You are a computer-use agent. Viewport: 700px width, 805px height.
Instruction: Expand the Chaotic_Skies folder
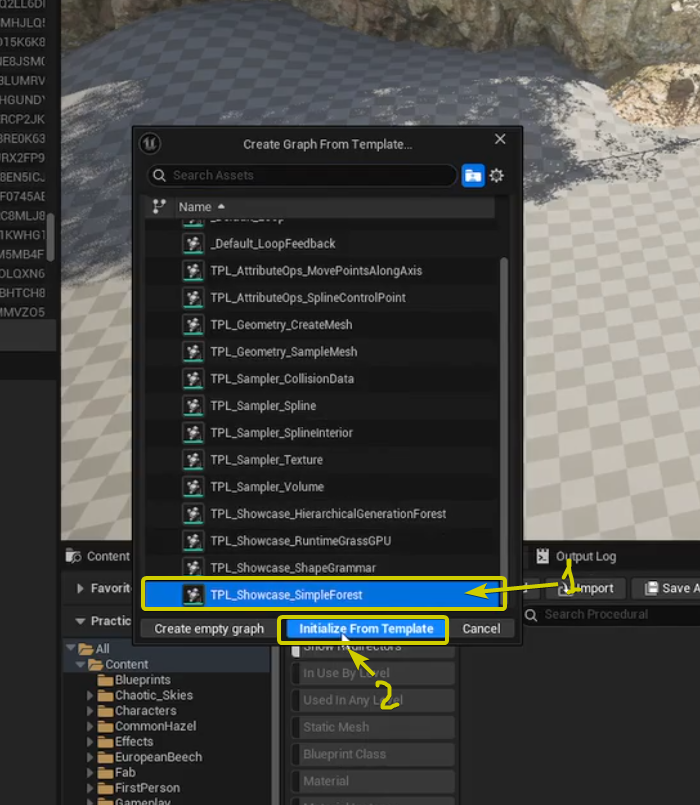(90, 695)
